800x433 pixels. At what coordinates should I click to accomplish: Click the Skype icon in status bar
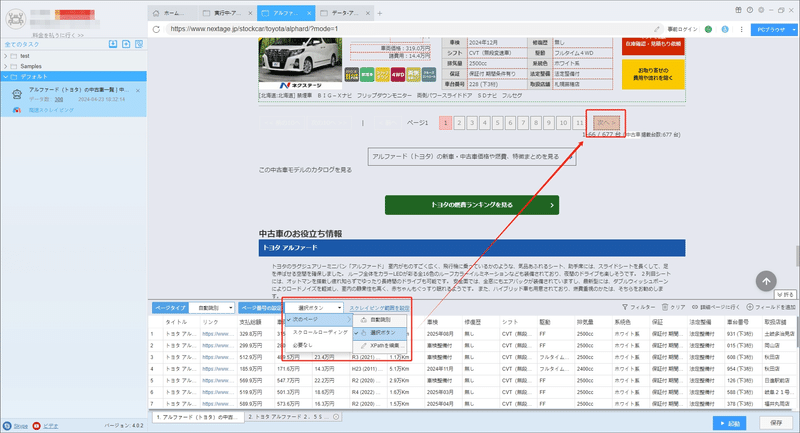pos(7,426)
